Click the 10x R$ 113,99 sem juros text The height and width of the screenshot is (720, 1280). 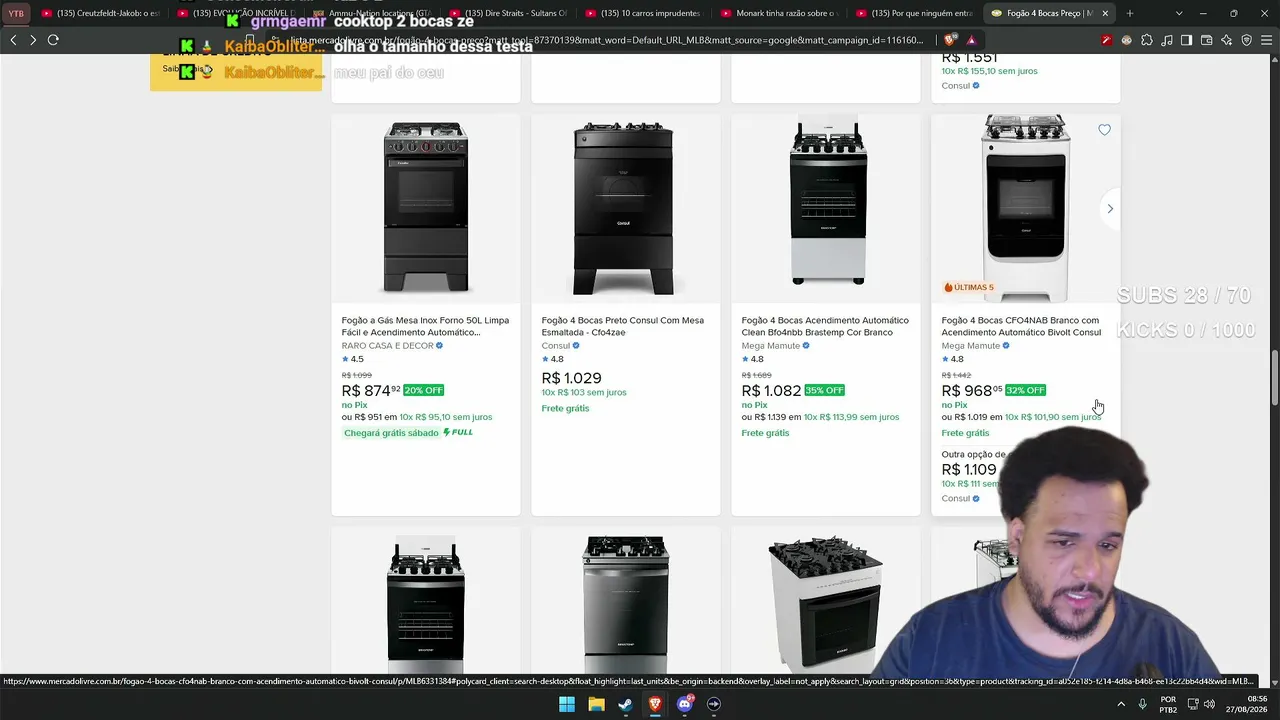pyautogui.click(x=851, y=417)
